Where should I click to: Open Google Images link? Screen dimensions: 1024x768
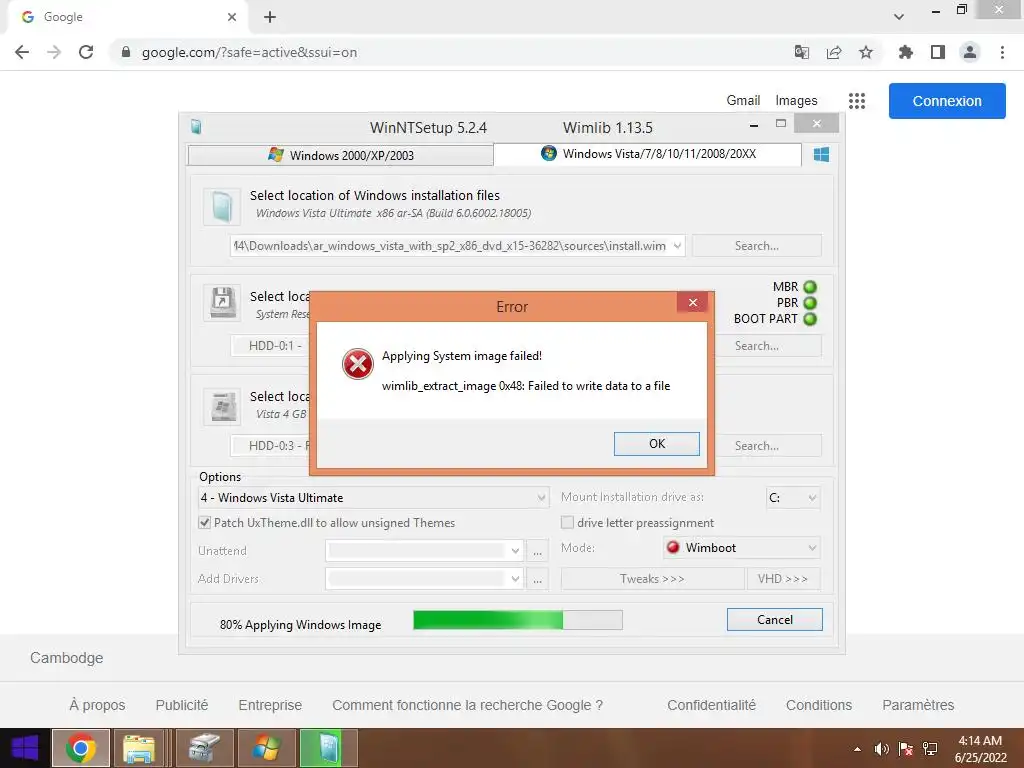click(796, 101)
